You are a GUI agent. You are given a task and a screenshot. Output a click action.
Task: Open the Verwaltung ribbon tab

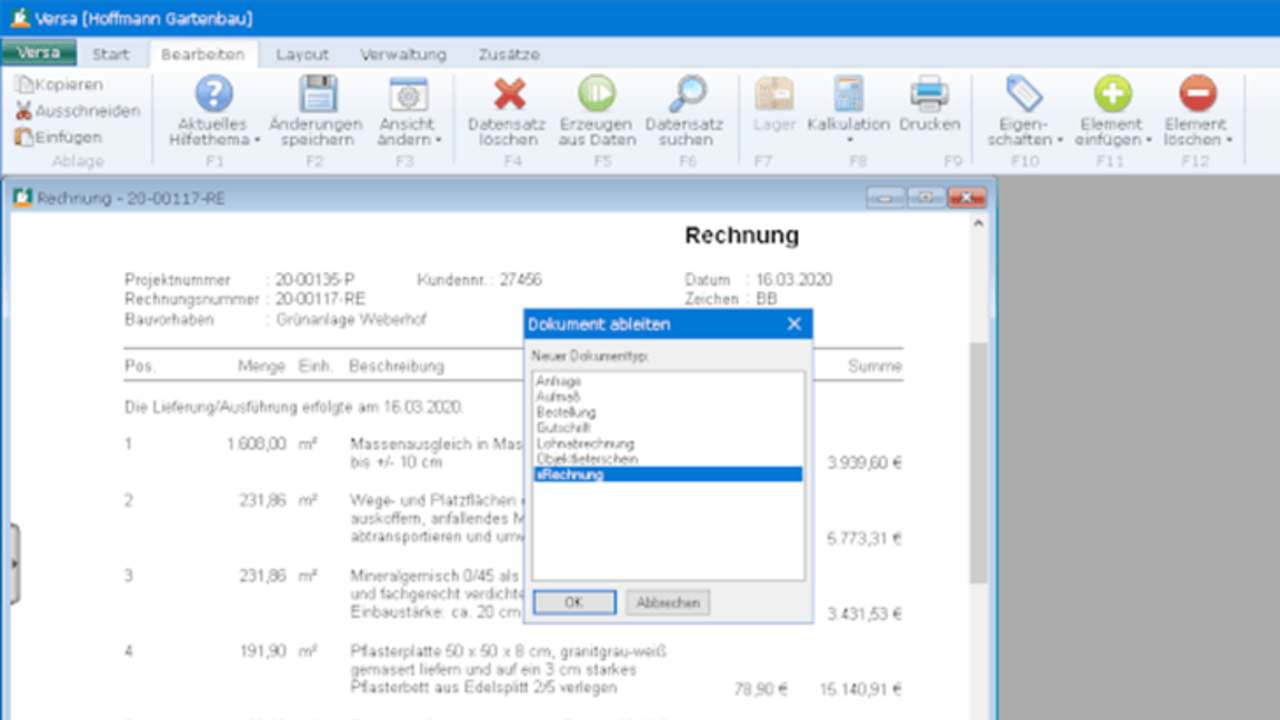[403, 54]
